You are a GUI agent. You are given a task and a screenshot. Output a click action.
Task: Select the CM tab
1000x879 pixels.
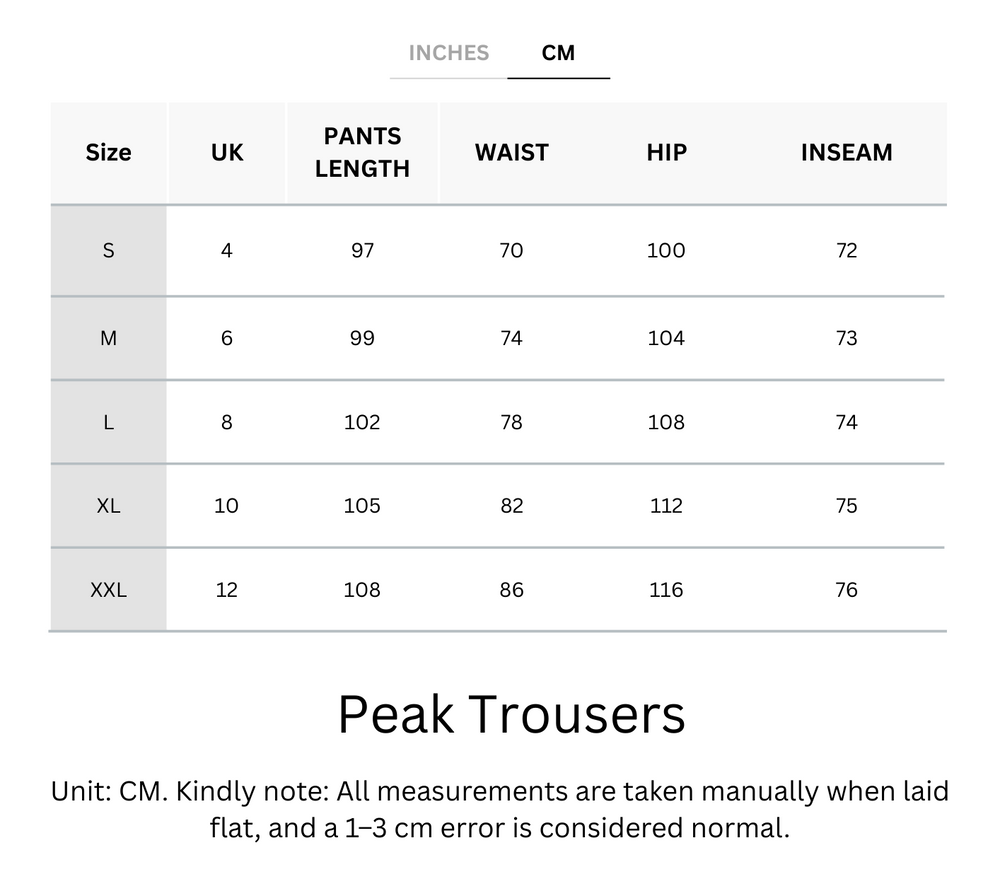coord(559,53)
